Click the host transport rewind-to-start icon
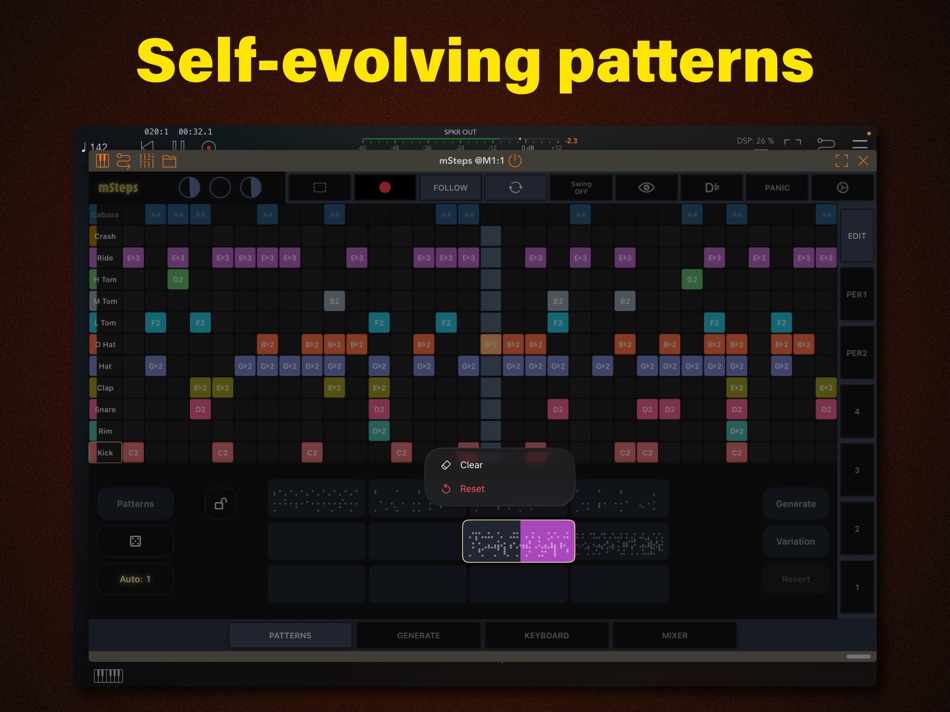This screenshot has height=712, width=950. click(x=147, y=145)
